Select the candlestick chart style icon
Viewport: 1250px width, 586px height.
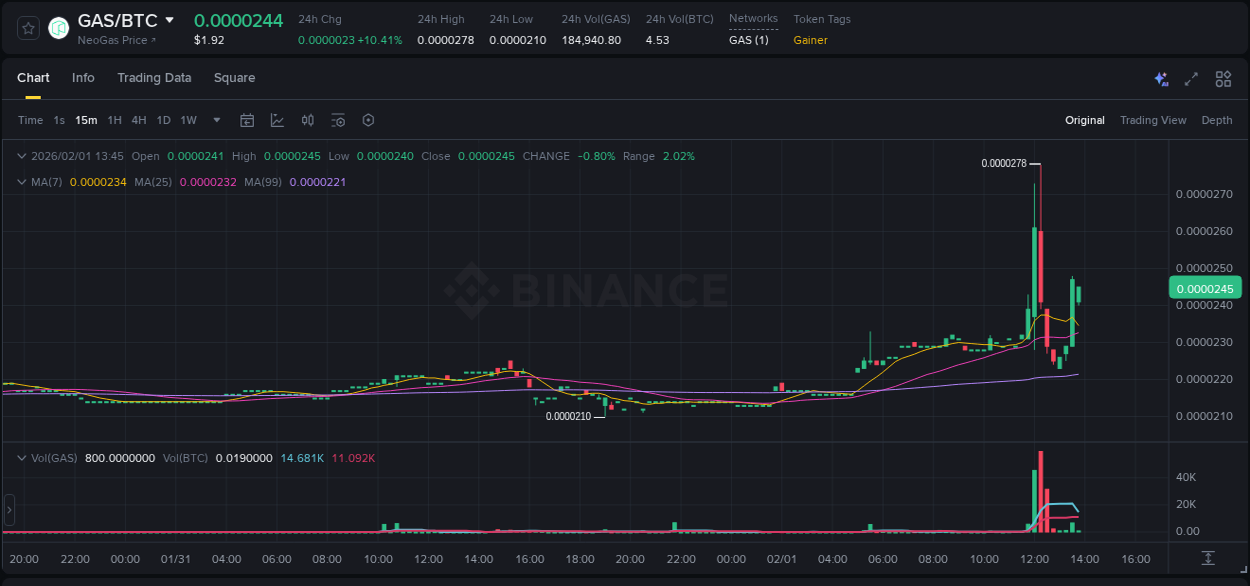(308, 119)
